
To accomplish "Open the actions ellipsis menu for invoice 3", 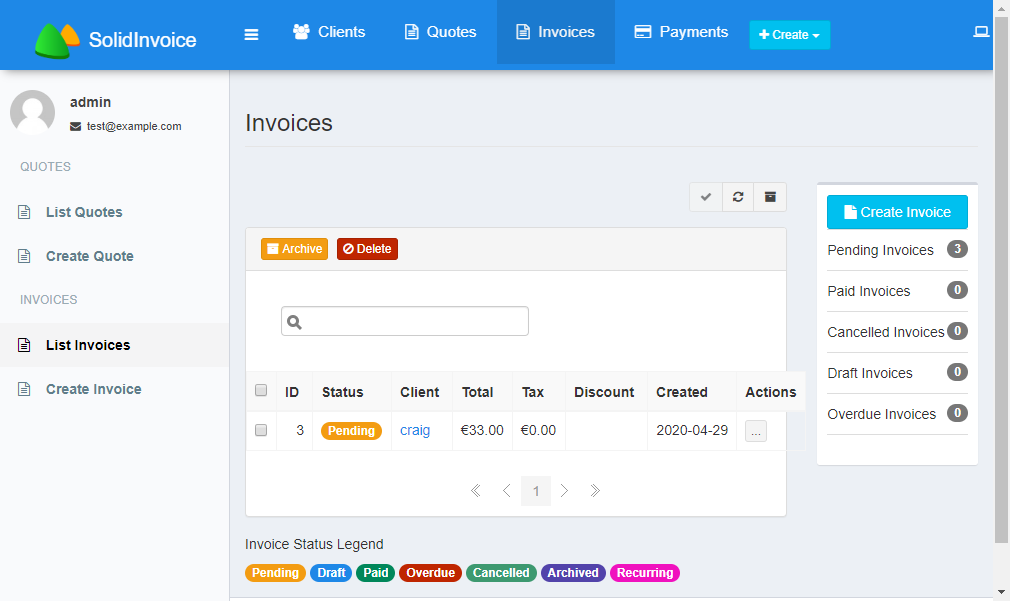I will (x=755, y=430).
